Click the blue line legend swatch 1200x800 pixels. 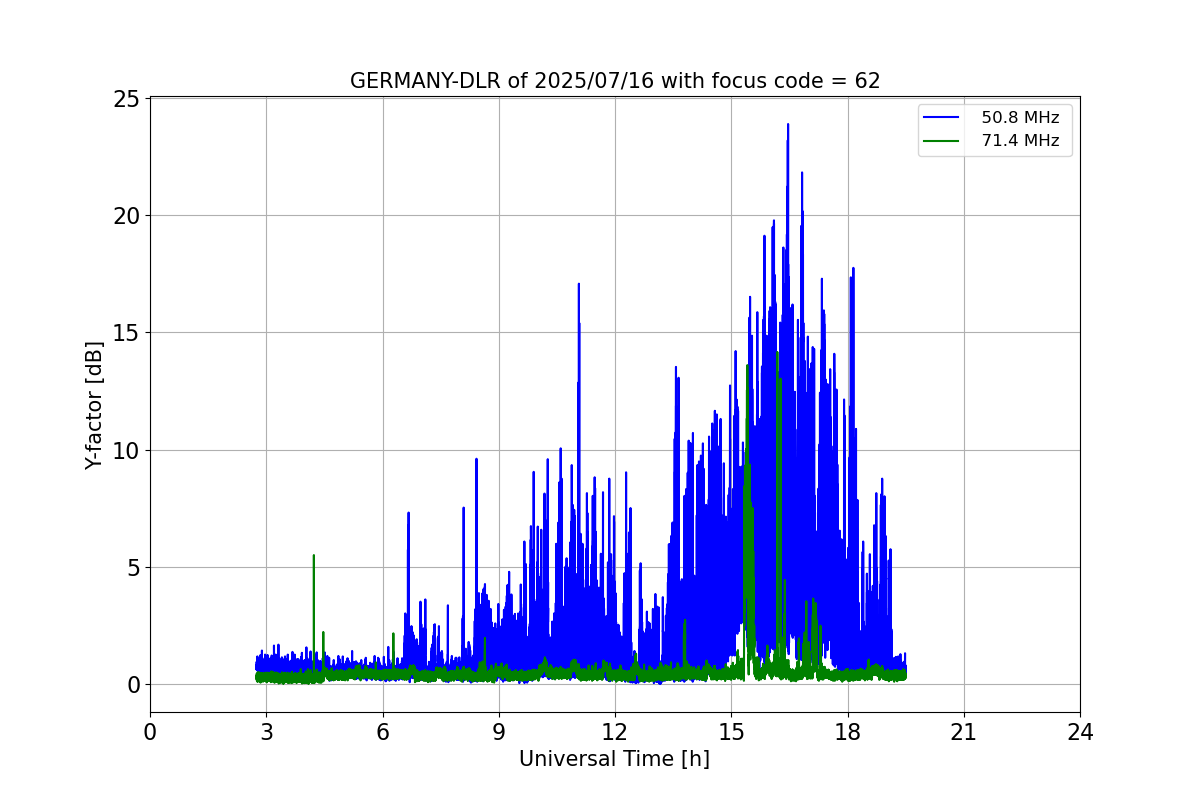pos(942,118)
